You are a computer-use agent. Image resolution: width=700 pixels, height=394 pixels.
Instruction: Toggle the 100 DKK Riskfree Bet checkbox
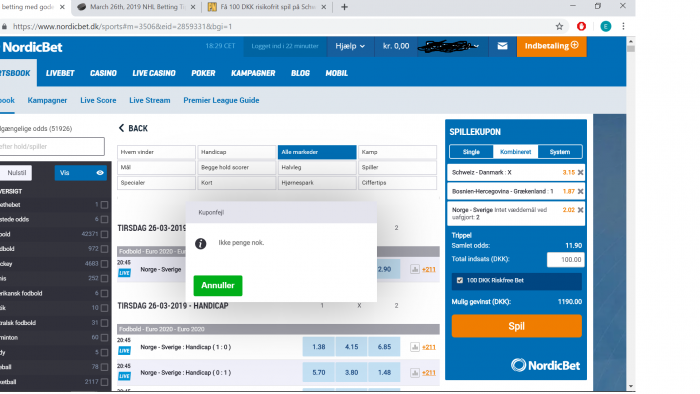(x=459, y=280)
